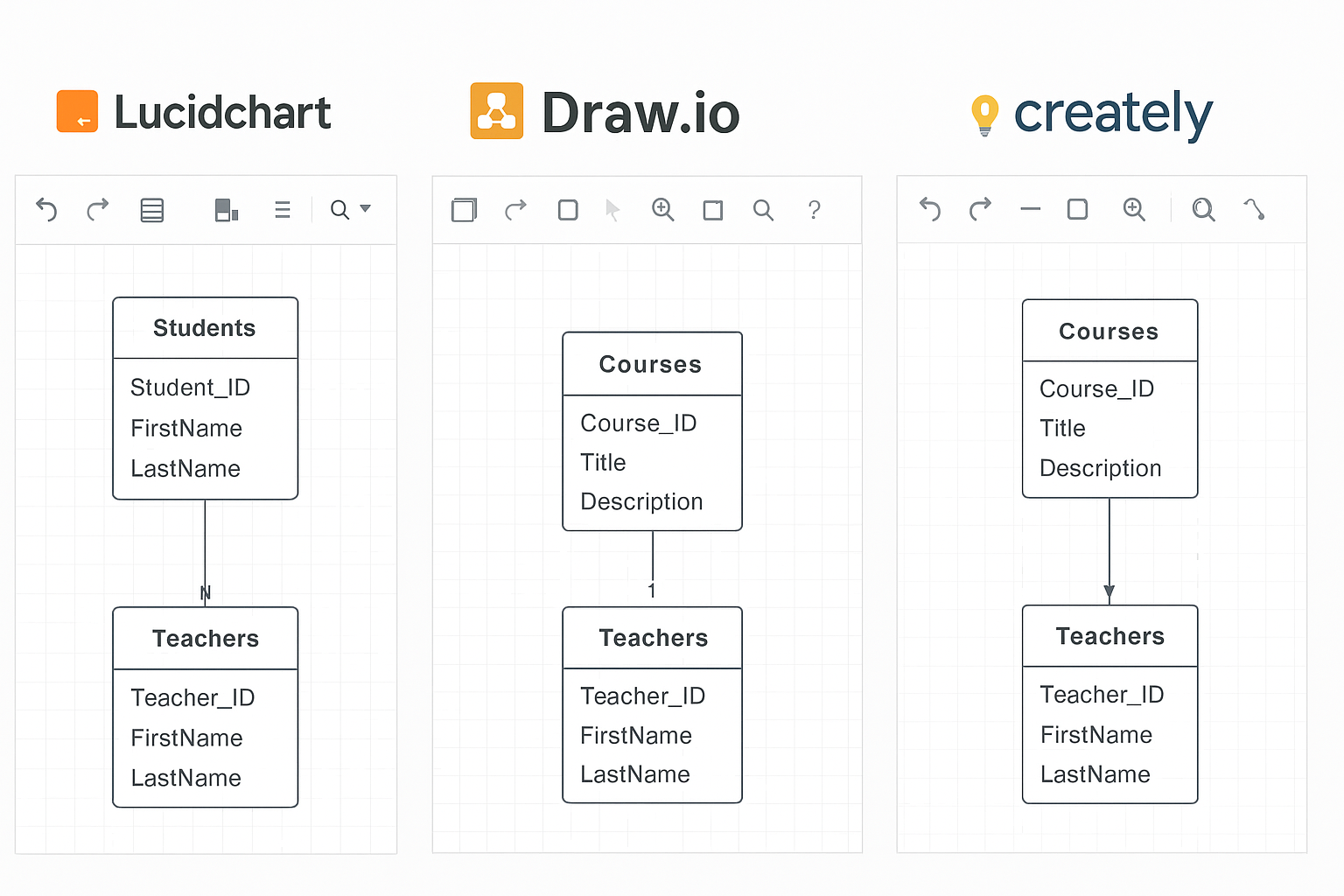The width and height of the screenshot is (1344, 896).
Task: Click the N cardinality label in Lucidchart
Action: click(206, 593)
